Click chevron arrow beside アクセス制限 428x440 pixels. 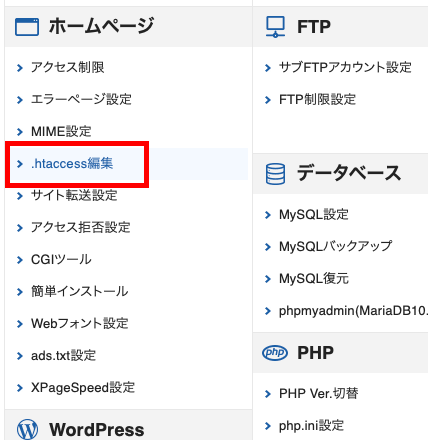pos(20,68)
